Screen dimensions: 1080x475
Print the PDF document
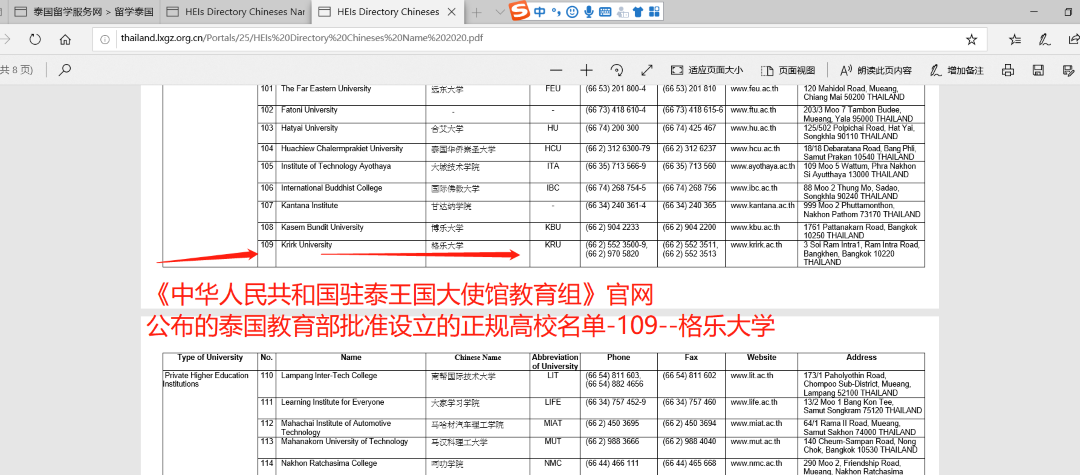1008,70
